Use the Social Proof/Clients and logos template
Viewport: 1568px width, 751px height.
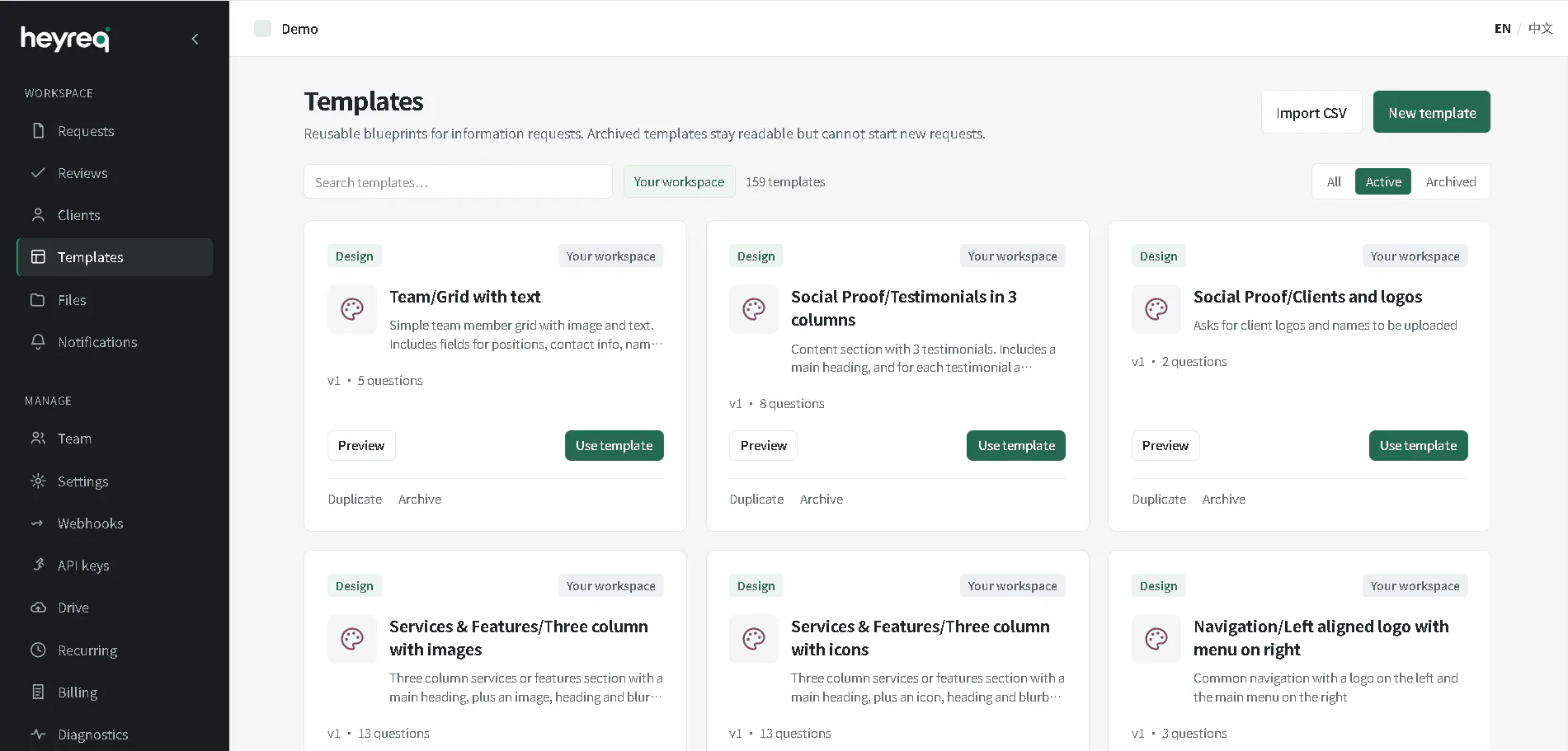pos(1418,445)
